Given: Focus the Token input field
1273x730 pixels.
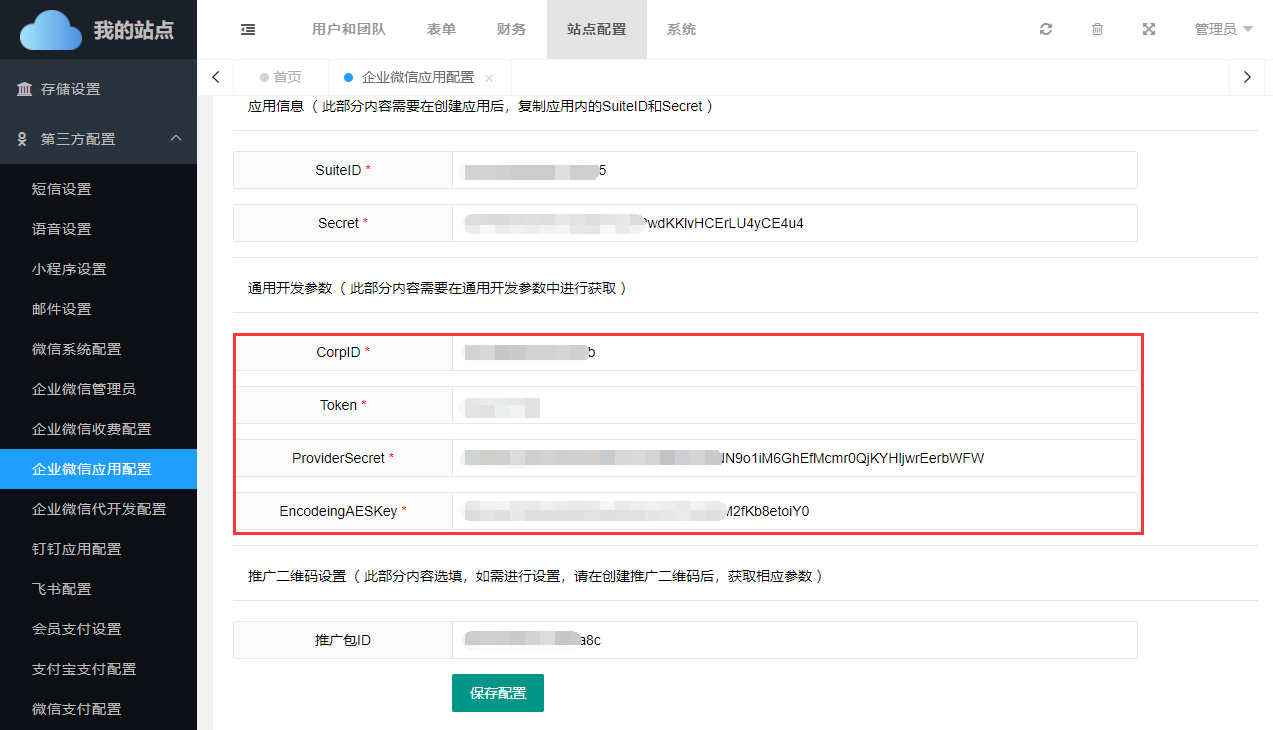Looking at the screenshot, I should point(794,405).
